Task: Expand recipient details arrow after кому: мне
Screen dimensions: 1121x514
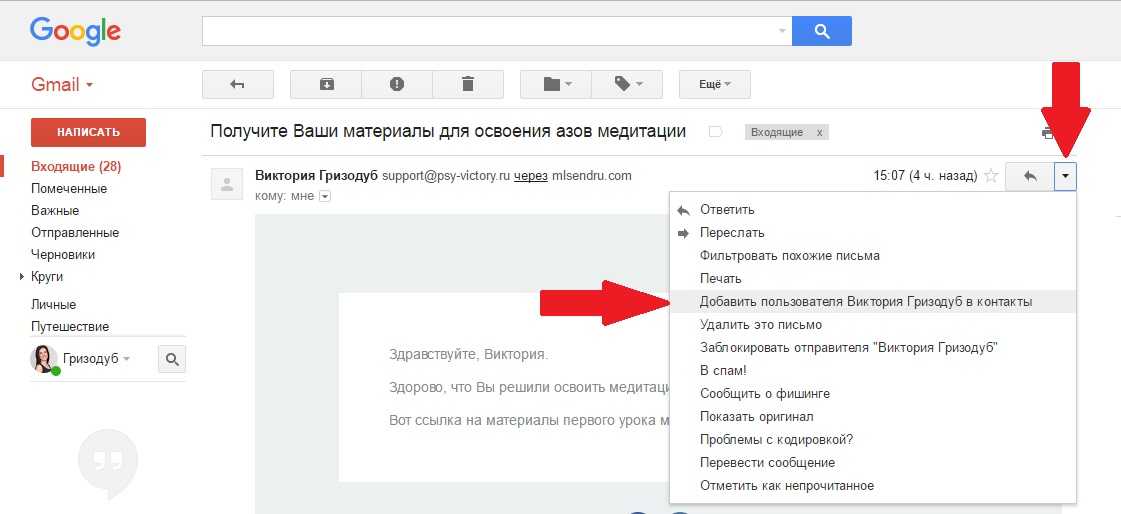Action: (x=325, y=196)
